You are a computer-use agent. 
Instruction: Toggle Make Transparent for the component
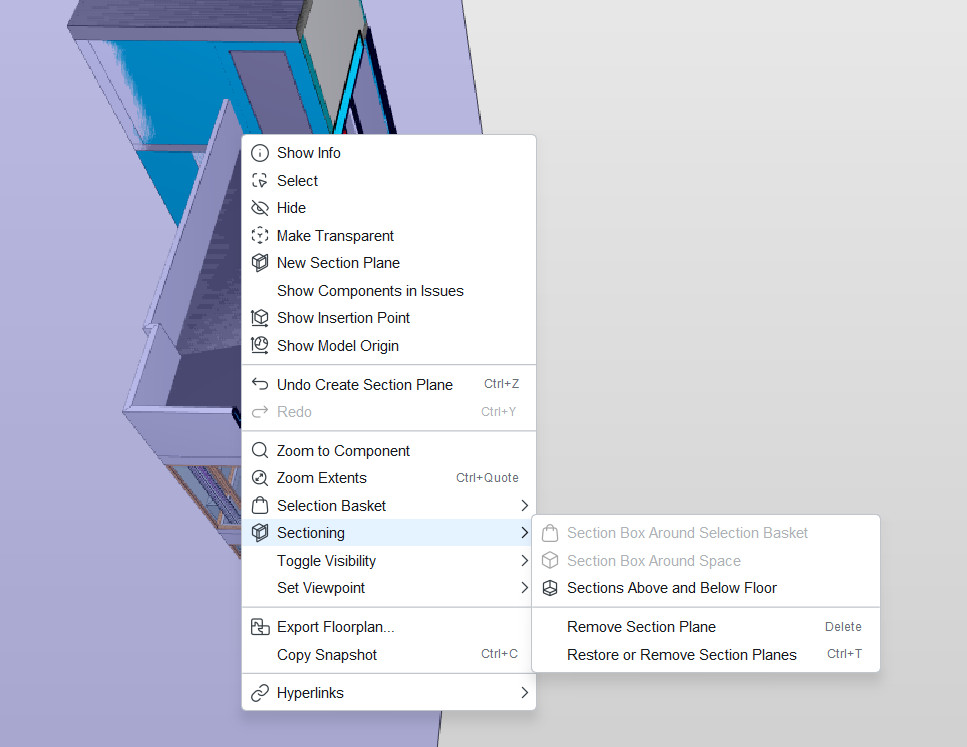(335, 236)
